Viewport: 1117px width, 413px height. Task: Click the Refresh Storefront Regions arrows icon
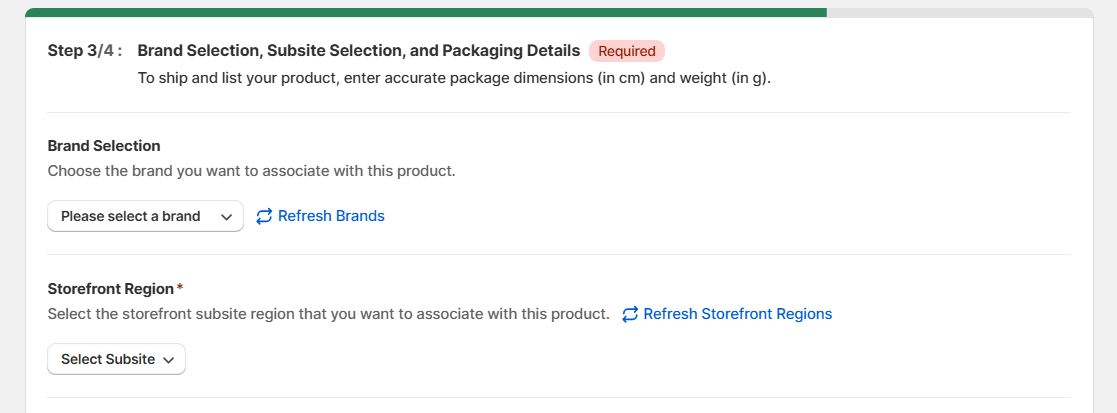tap(630, 314)
